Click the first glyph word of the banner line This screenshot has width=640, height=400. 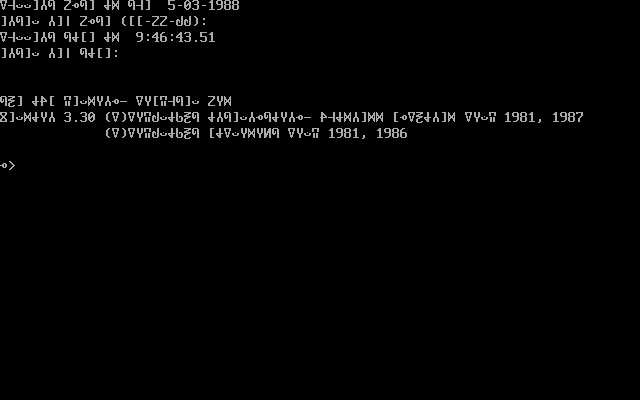tap(12, 101)
